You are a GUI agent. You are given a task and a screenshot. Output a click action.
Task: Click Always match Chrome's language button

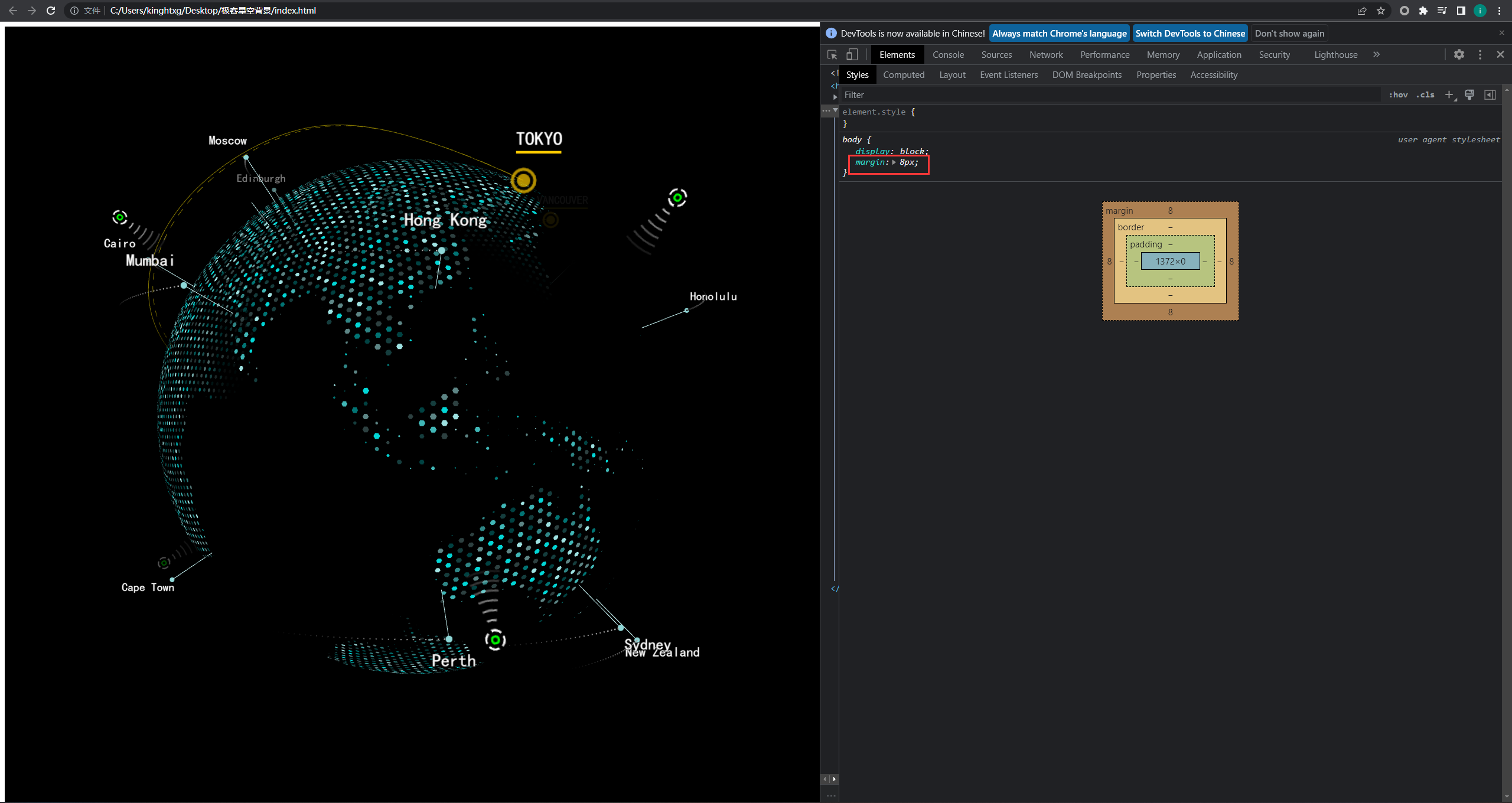pyautogui.click(x=1059, y=34)
